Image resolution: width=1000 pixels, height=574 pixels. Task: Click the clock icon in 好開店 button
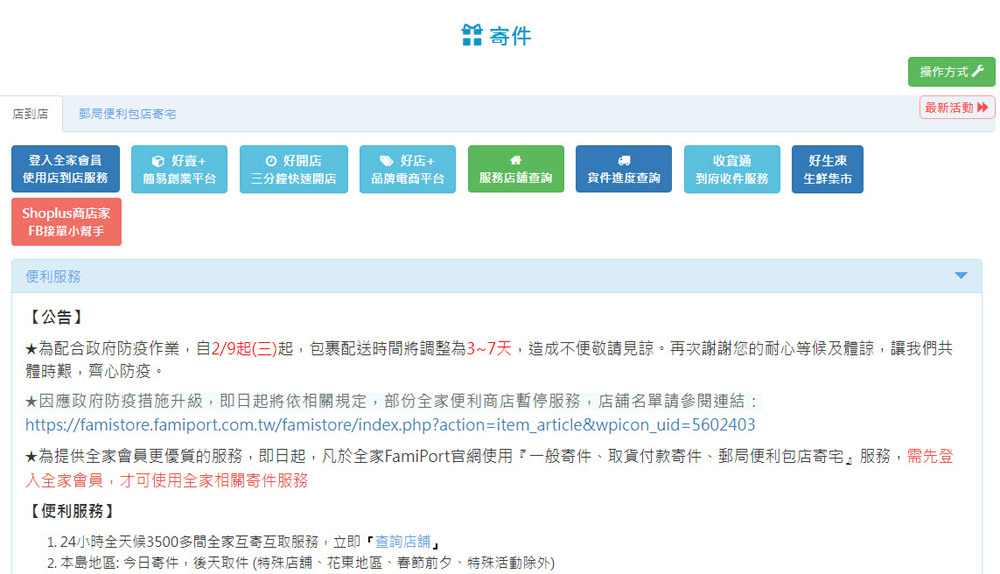click(x=271, y=161)
